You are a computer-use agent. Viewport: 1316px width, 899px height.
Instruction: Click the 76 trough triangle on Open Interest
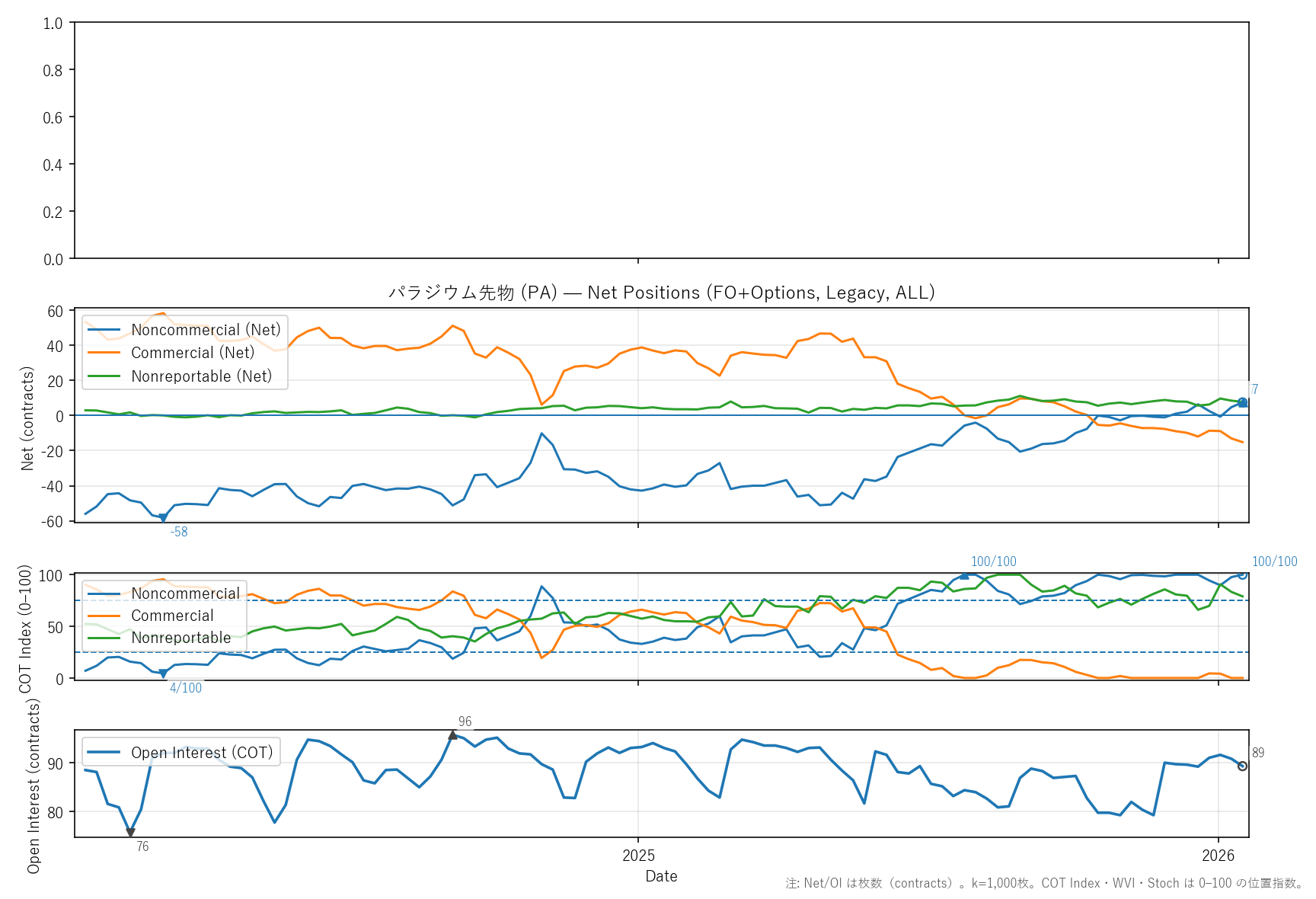click(x=130, y=833)
